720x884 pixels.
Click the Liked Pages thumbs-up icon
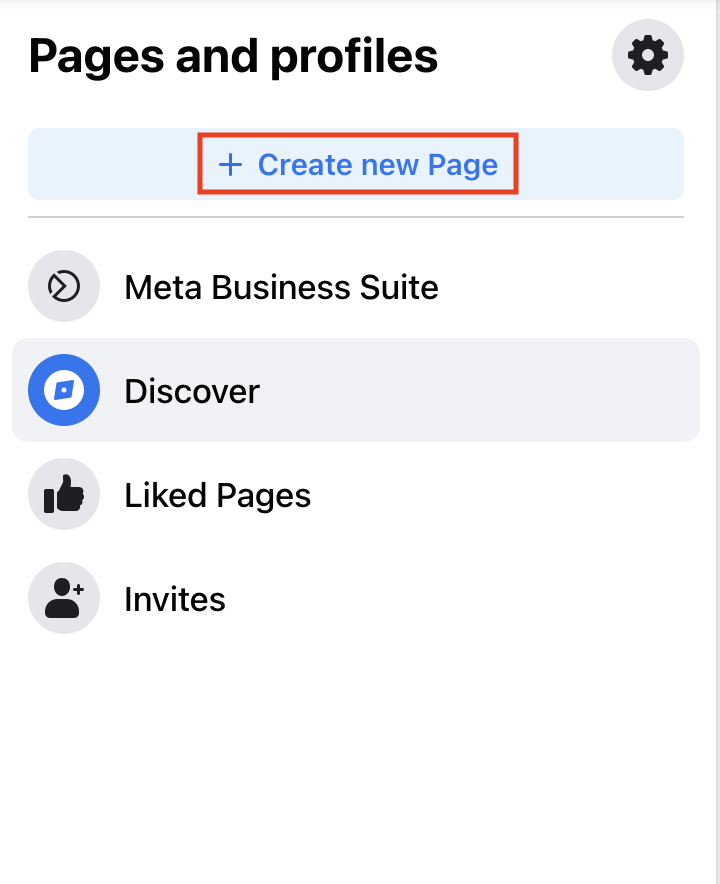click(64, 494)
